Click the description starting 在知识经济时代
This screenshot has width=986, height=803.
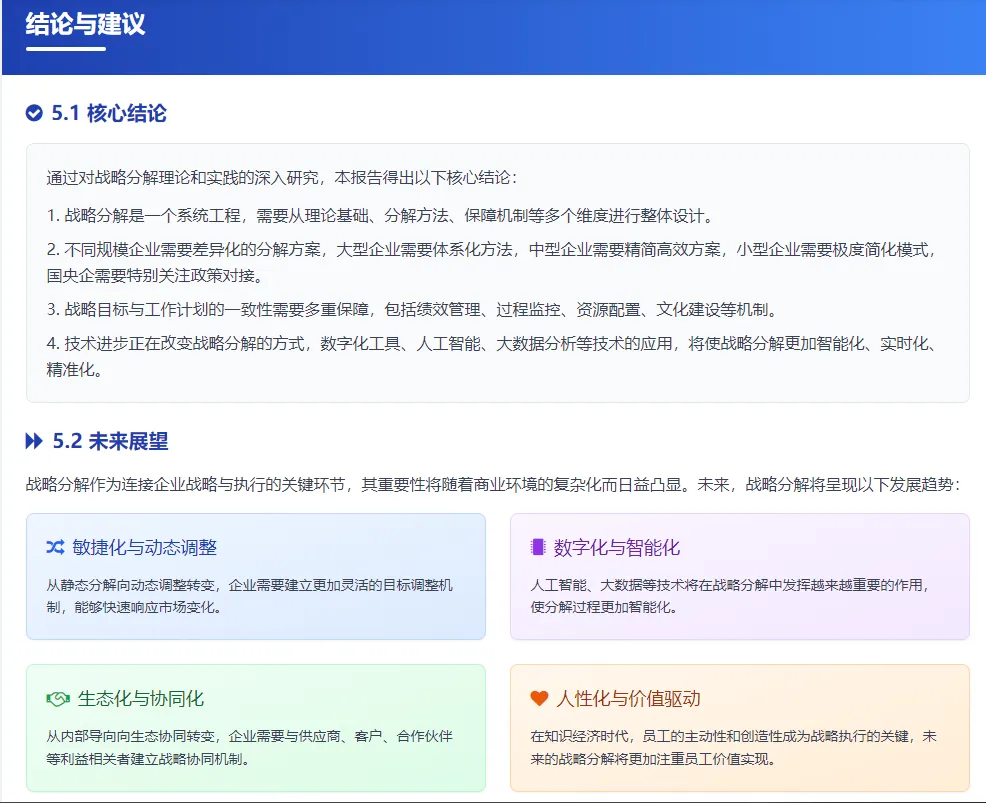pos(734,748)
